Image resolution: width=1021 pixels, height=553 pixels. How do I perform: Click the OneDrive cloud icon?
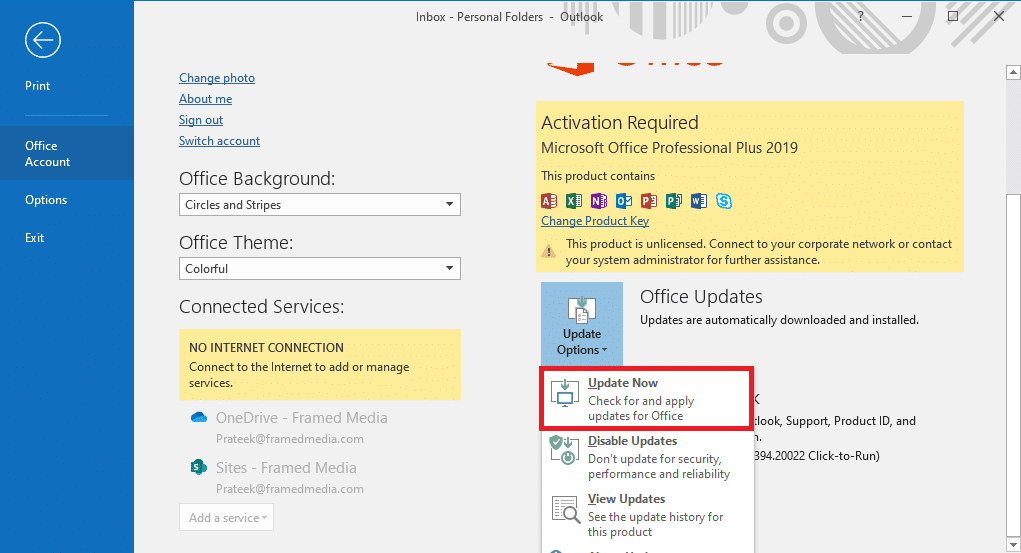point(199,418)
